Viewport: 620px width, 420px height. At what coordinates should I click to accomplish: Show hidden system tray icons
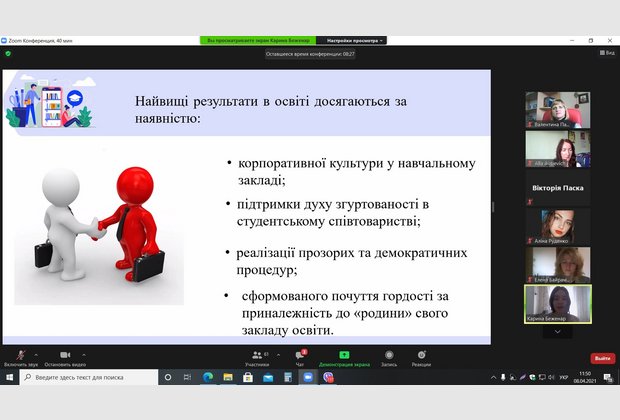click(493, 378)
